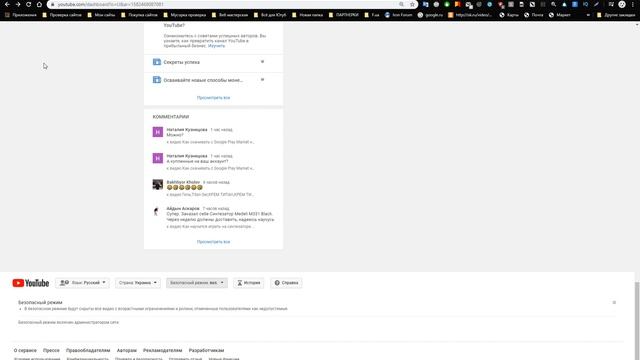Image resolution: width=640 pixels, height=360 pixels.
Task: Open the Правообладателям footer link
Action: tap(88, 351)
